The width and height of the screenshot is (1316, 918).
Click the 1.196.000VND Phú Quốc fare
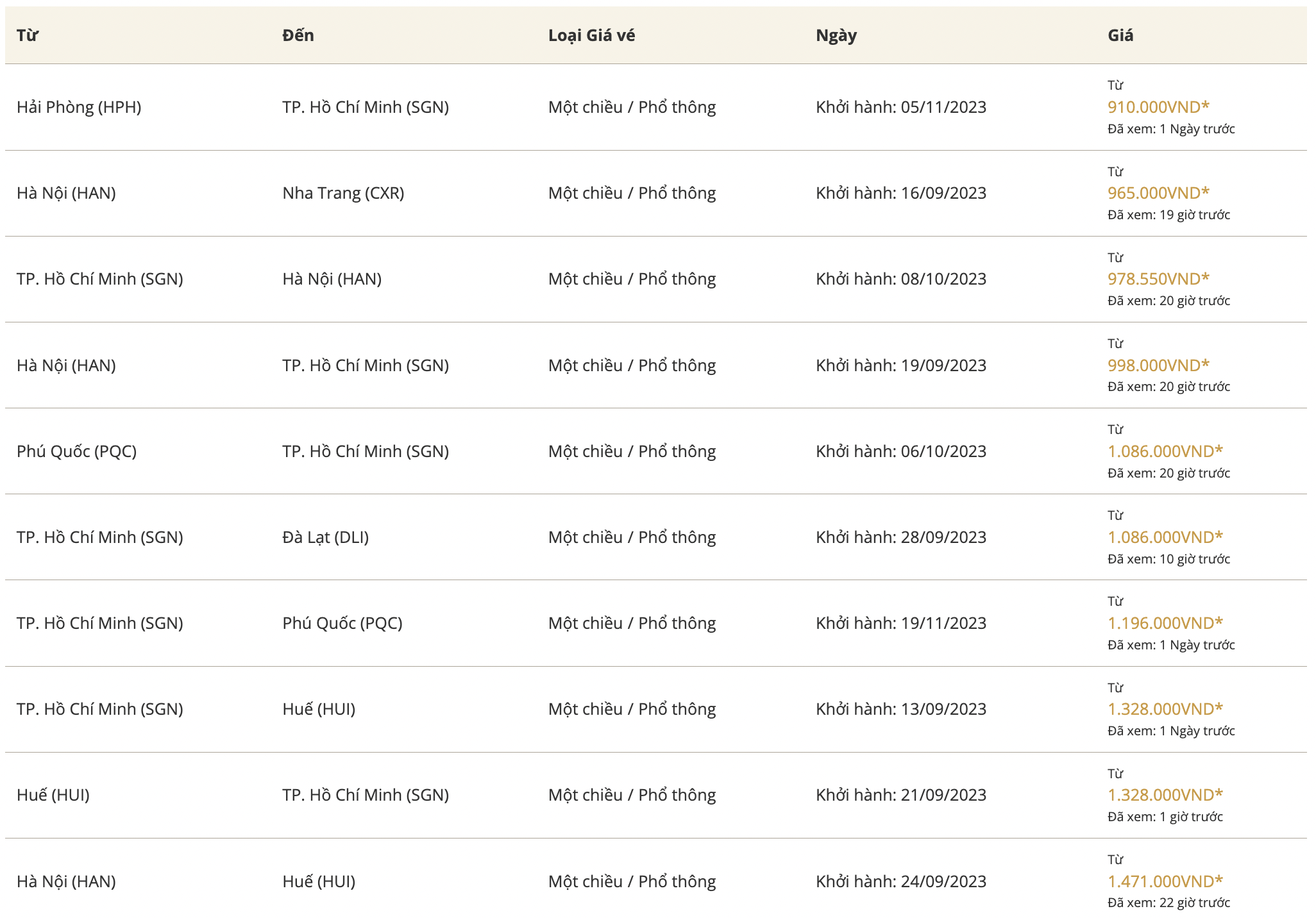click(x=1165, y=623)
